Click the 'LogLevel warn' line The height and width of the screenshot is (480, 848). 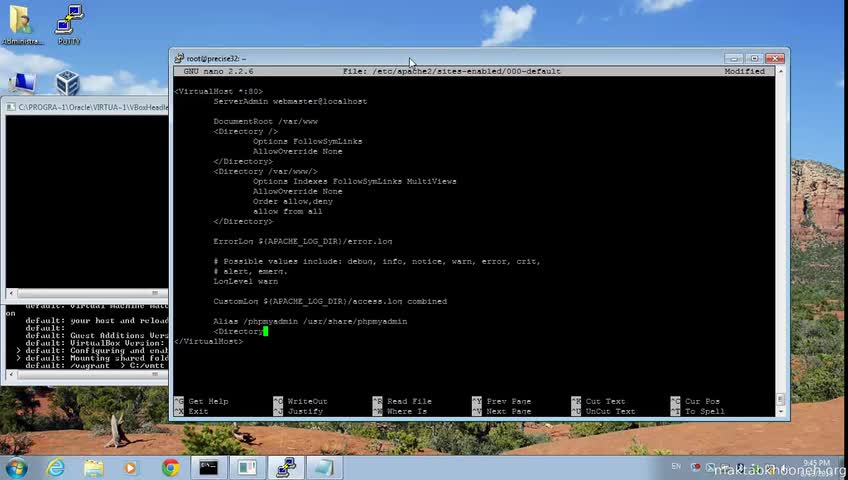pos(246,281)
